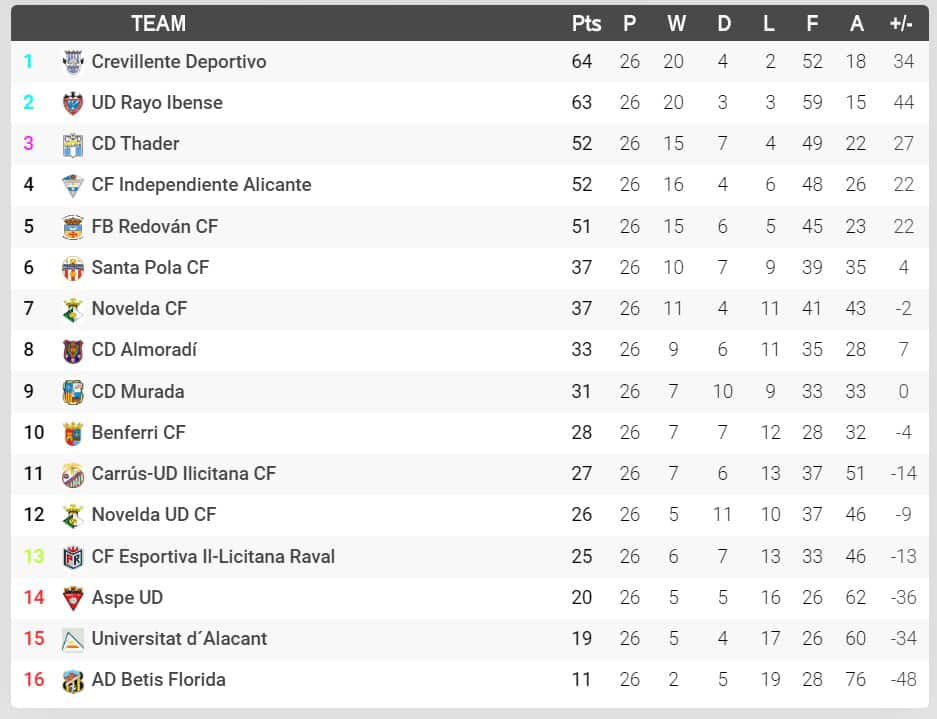
Task: Click the Crevillente Deportivo club crest
Action: click(x=73, y=62)
